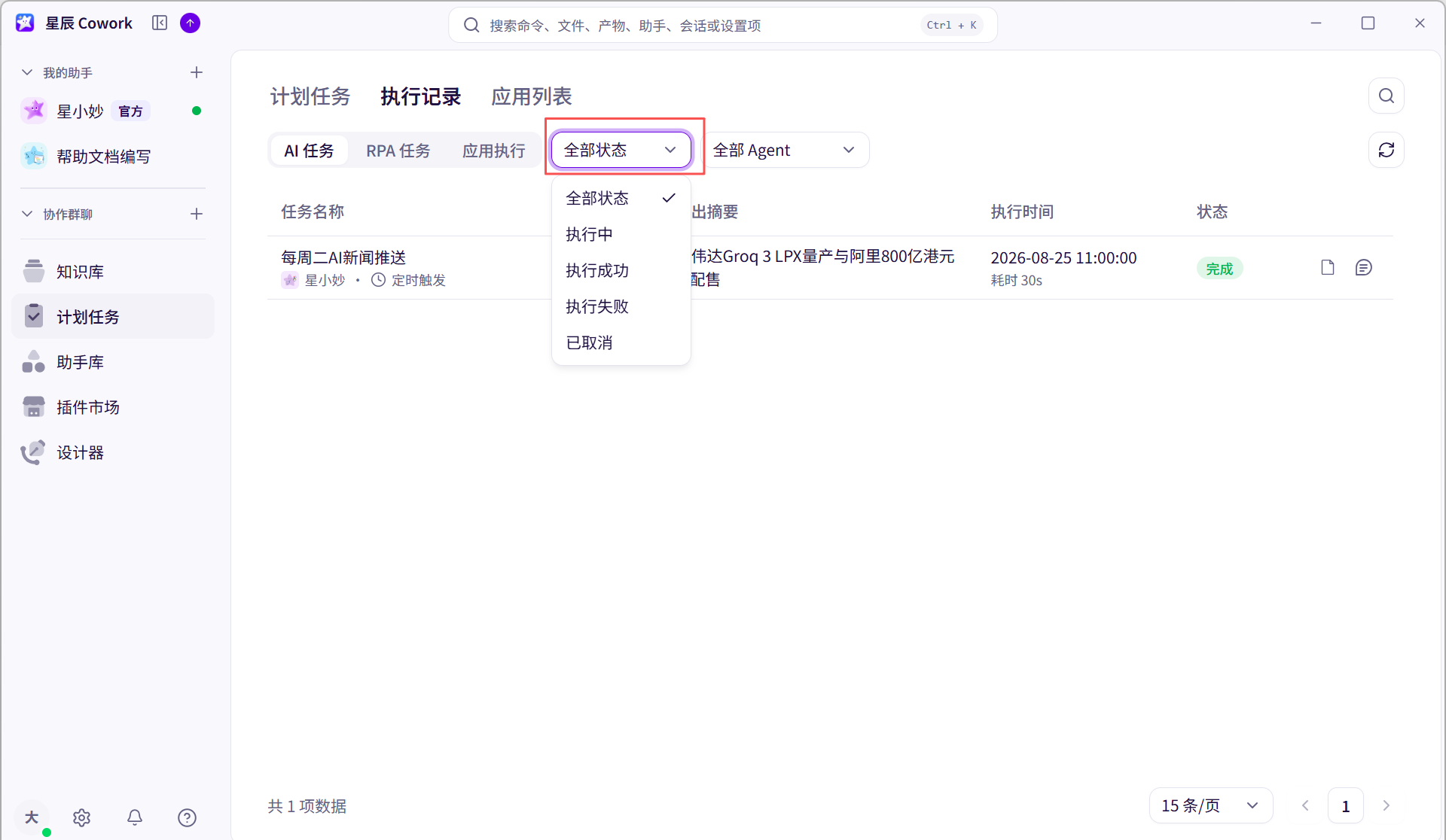1446x840 pixels.
Task: Click the 星辰 Cowork app logo
Action: pyautogui.click(x=25, y=23)
